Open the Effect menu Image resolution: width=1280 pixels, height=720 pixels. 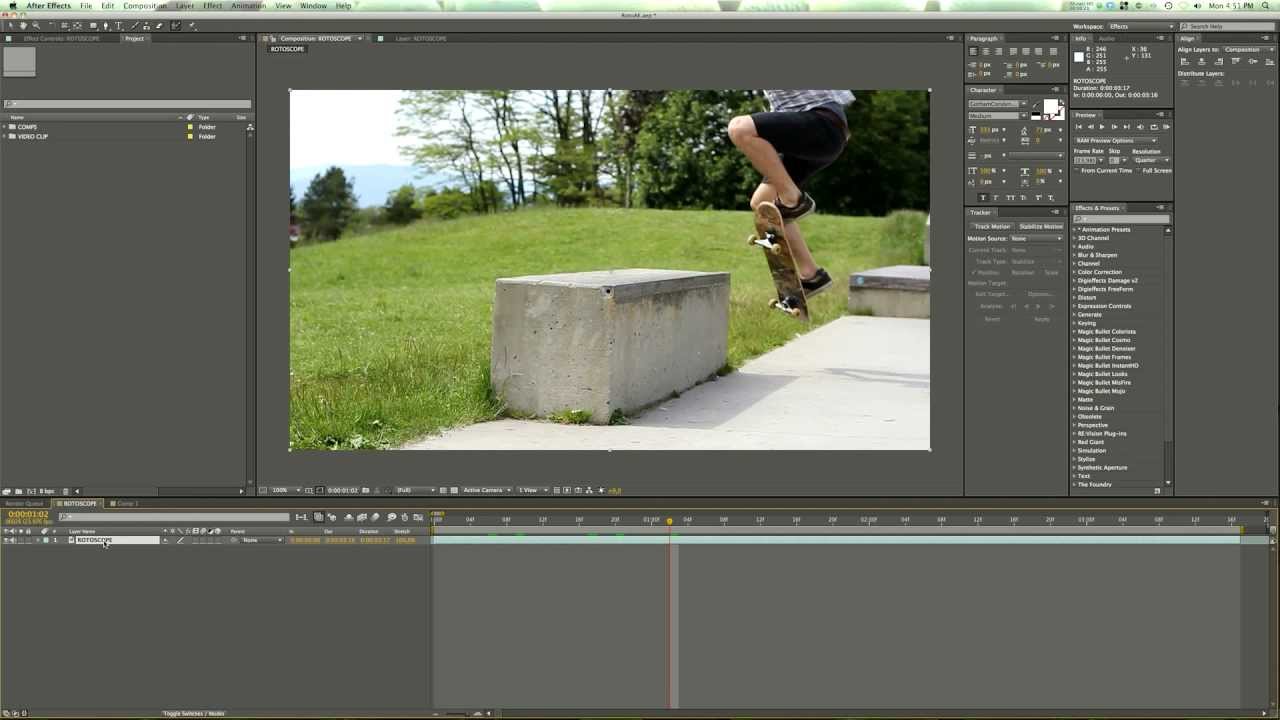point(213,6)
